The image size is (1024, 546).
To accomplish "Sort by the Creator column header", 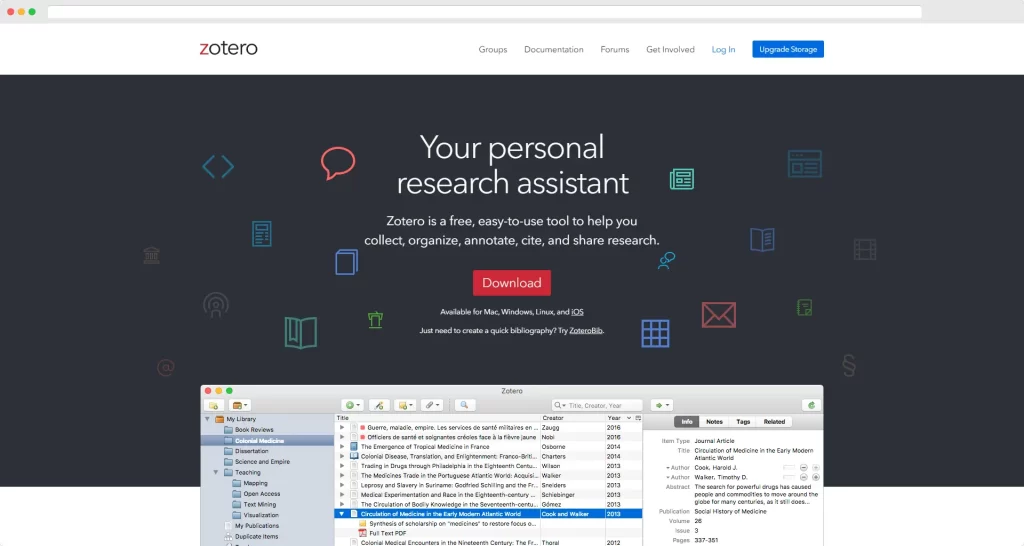I will [x=572, y=418].
